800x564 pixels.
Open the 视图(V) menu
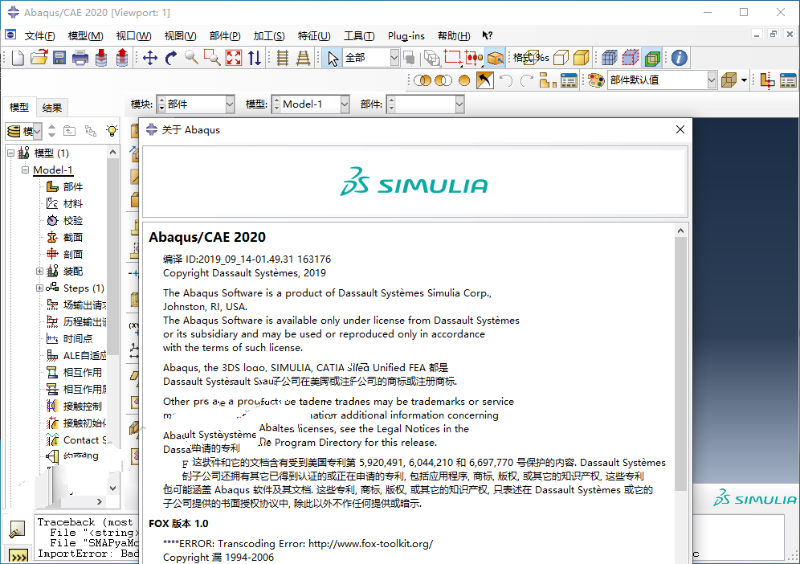pyautogui.click(x=180, y=35)
